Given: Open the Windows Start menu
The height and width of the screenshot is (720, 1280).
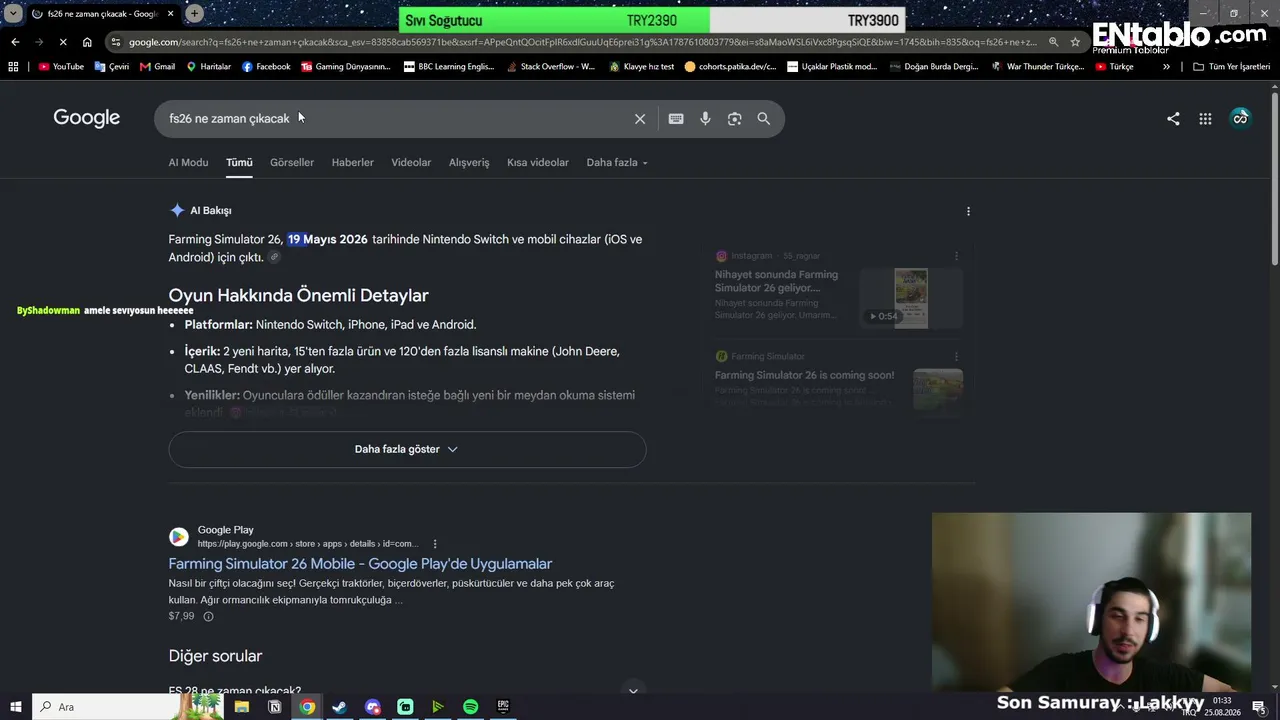Looking at the screenshot, I should (x=16, y=707).
